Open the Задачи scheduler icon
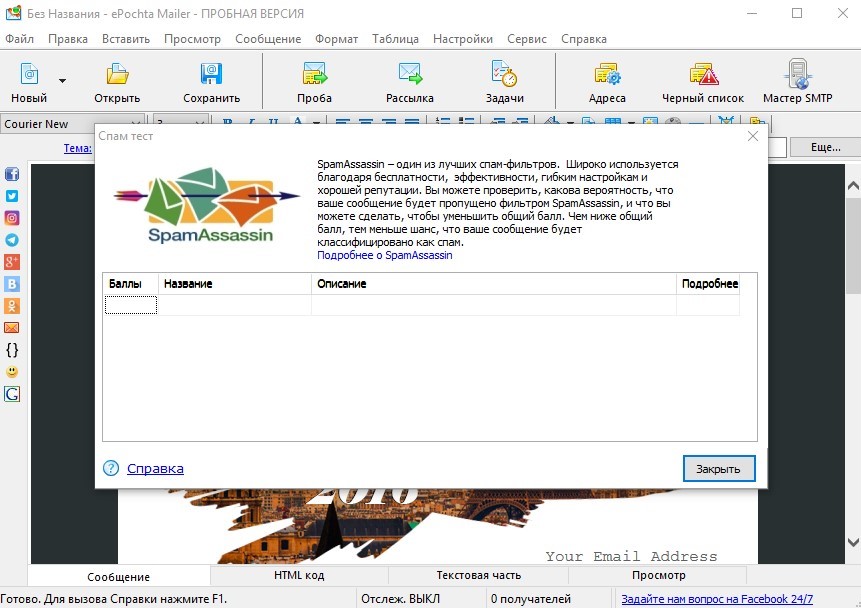 (x=504, y=82)
